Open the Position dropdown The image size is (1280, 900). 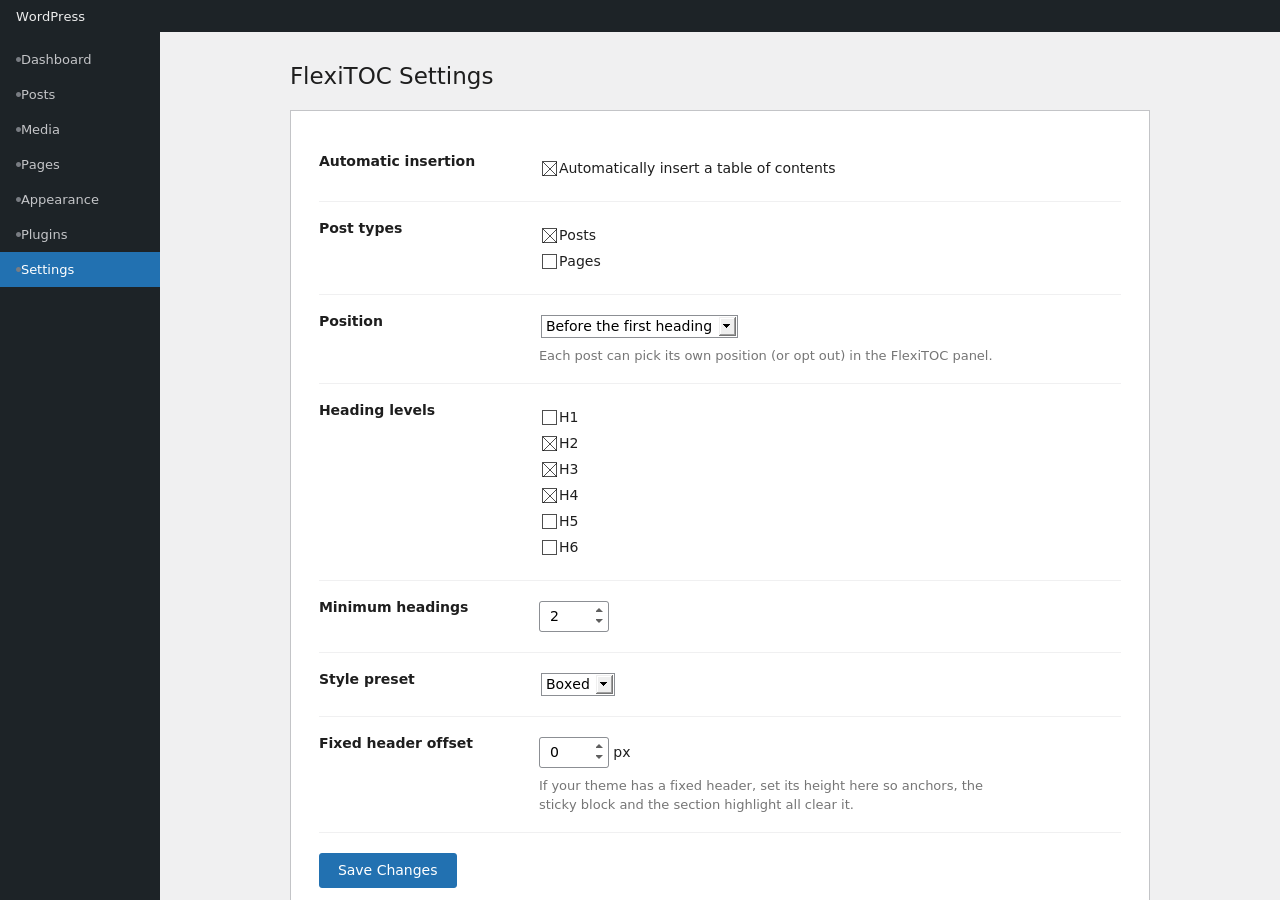[639, 326]
